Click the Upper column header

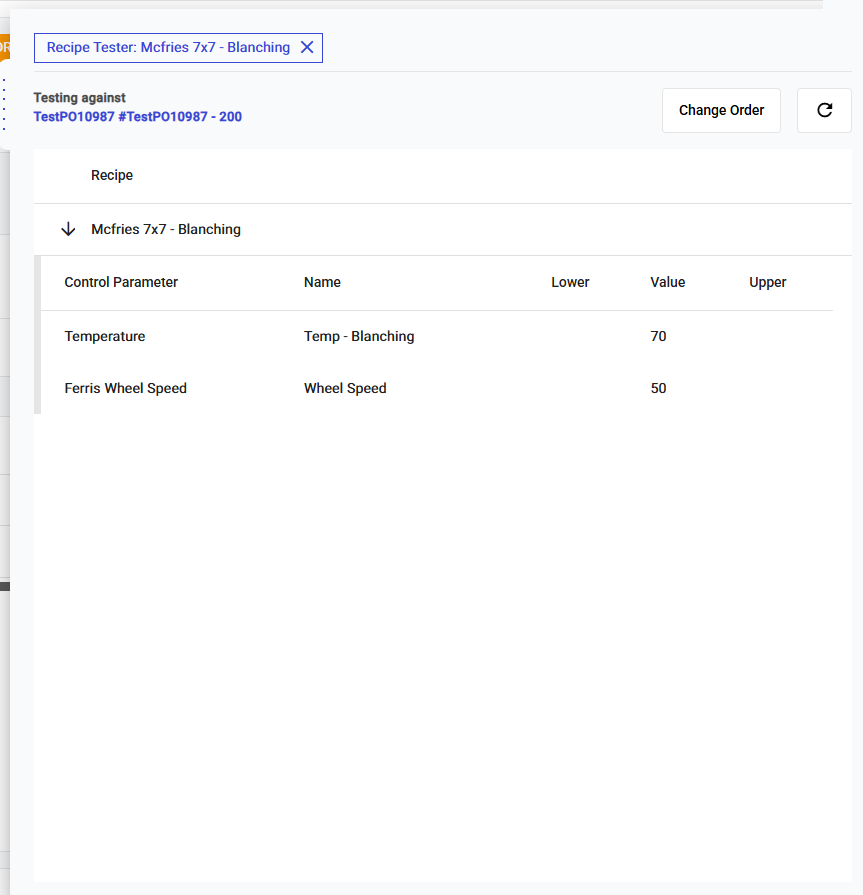(767, 283)
